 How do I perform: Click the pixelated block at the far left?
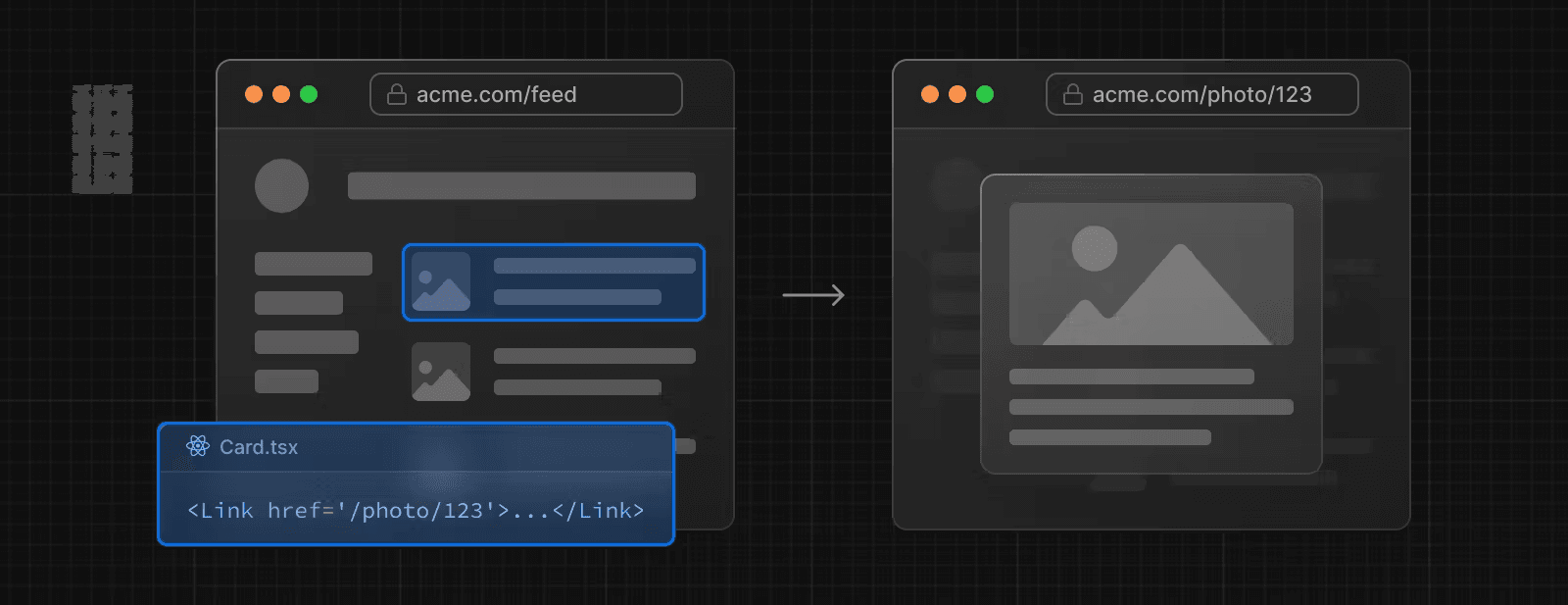pyautogui.click(x=102, y=138)
